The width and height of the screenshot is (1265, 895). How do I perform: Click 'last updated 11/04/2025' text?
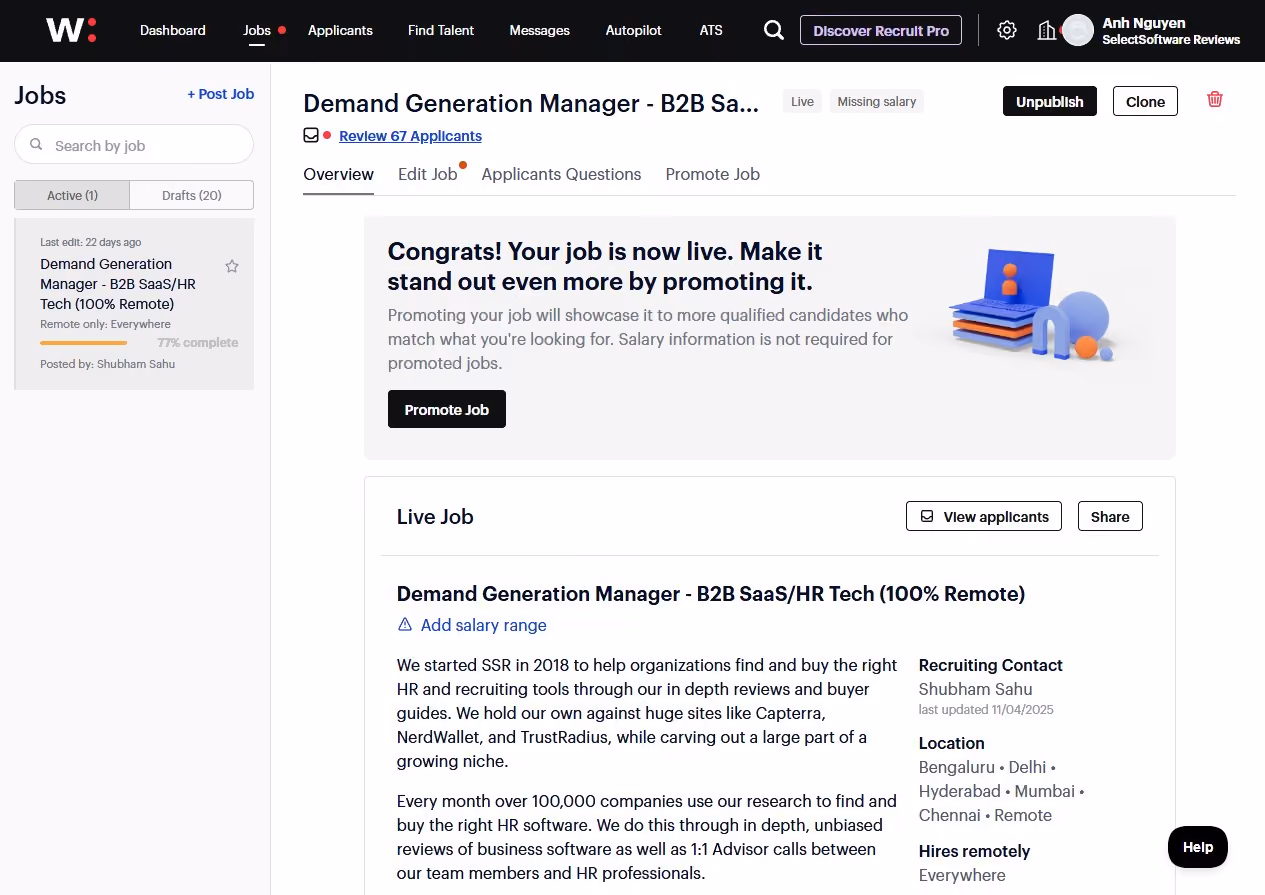coord(986,710)
